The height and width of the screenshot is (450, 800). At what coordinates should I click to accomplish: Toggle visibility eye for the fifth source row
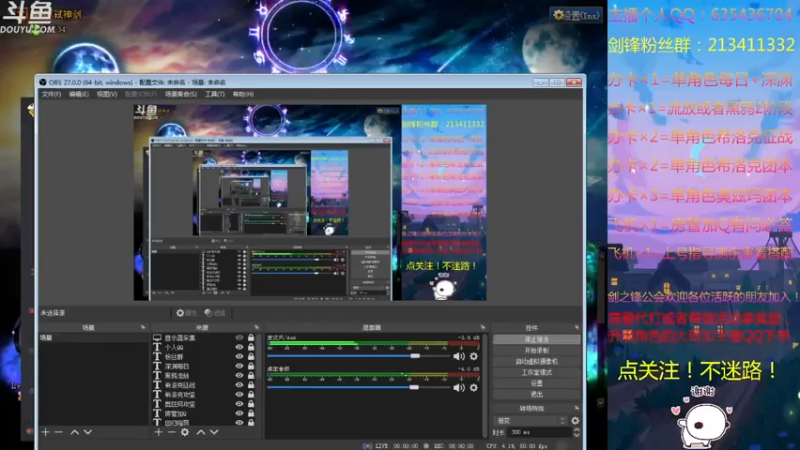239,376
